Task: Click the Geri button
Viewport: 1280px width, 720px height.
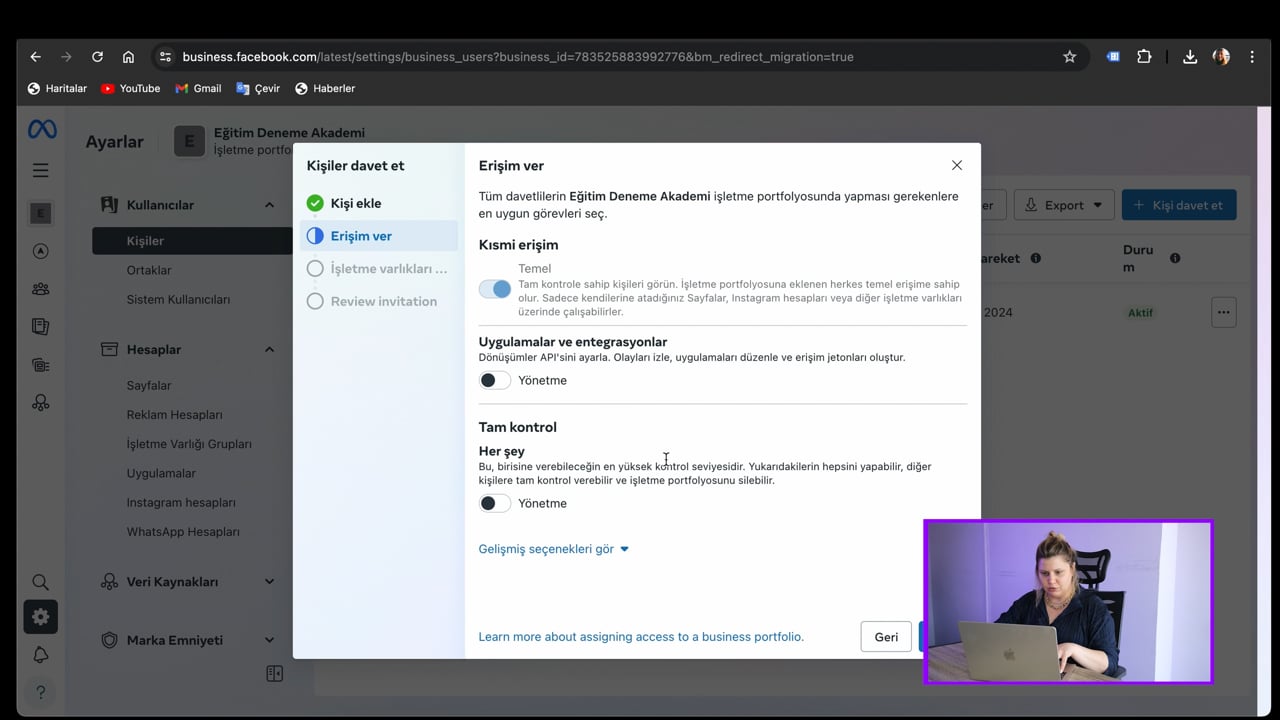Action: [886, 637]
